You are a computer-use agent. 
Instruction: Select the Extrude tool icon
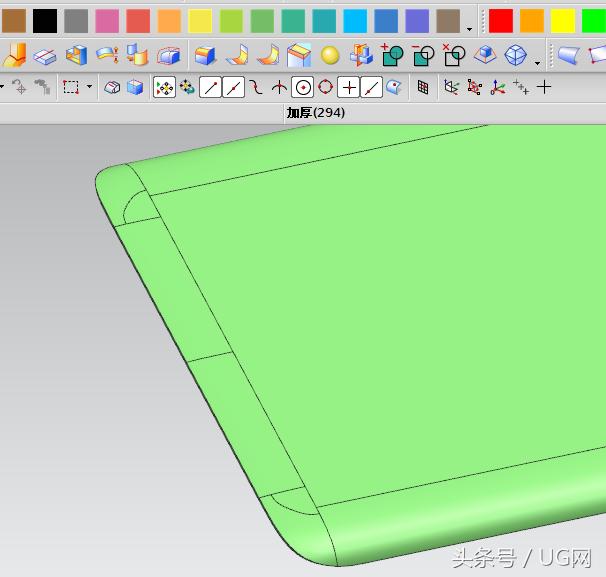(14, 55)
